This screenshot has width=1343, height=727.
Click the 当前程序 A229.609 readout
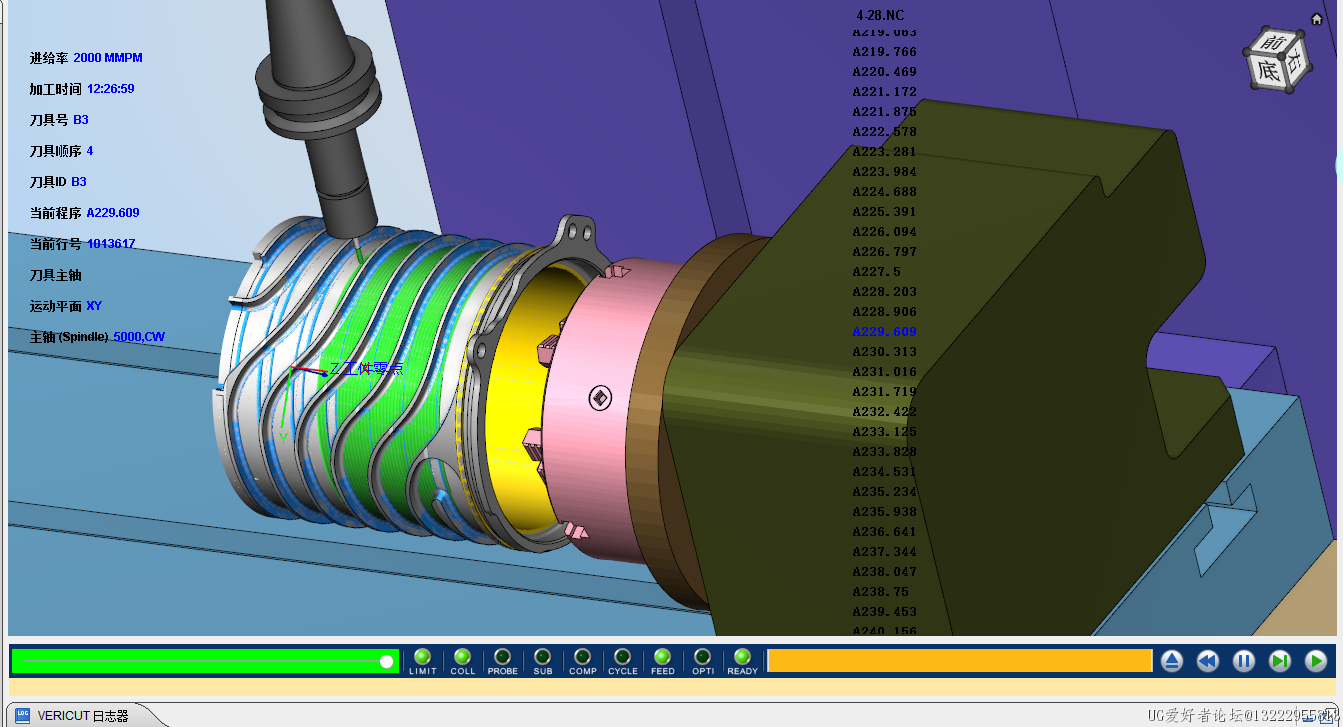pyautogui.click(x=84, y=213)
